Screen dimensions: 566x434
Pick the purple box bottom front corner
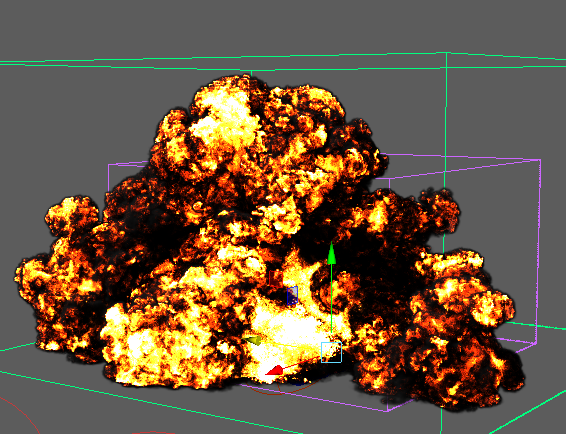coord(387,411)
